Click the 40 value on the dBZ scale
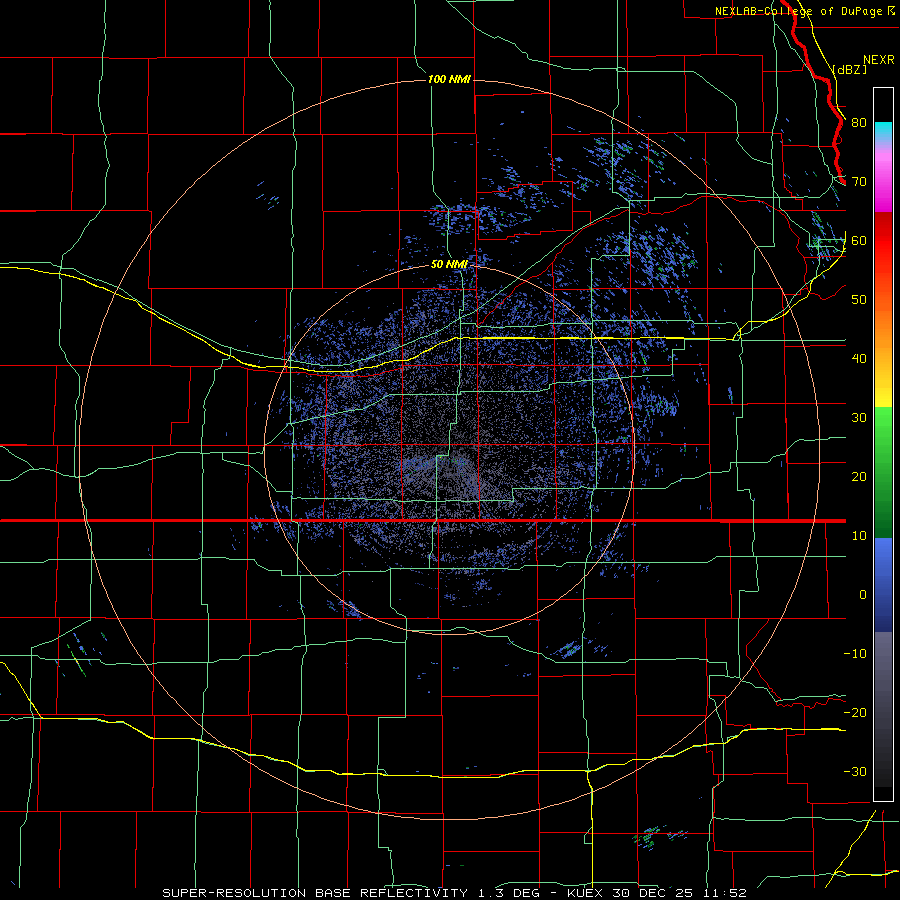The height and width of the screenshot is (900, 900). (x=859, y=359)
